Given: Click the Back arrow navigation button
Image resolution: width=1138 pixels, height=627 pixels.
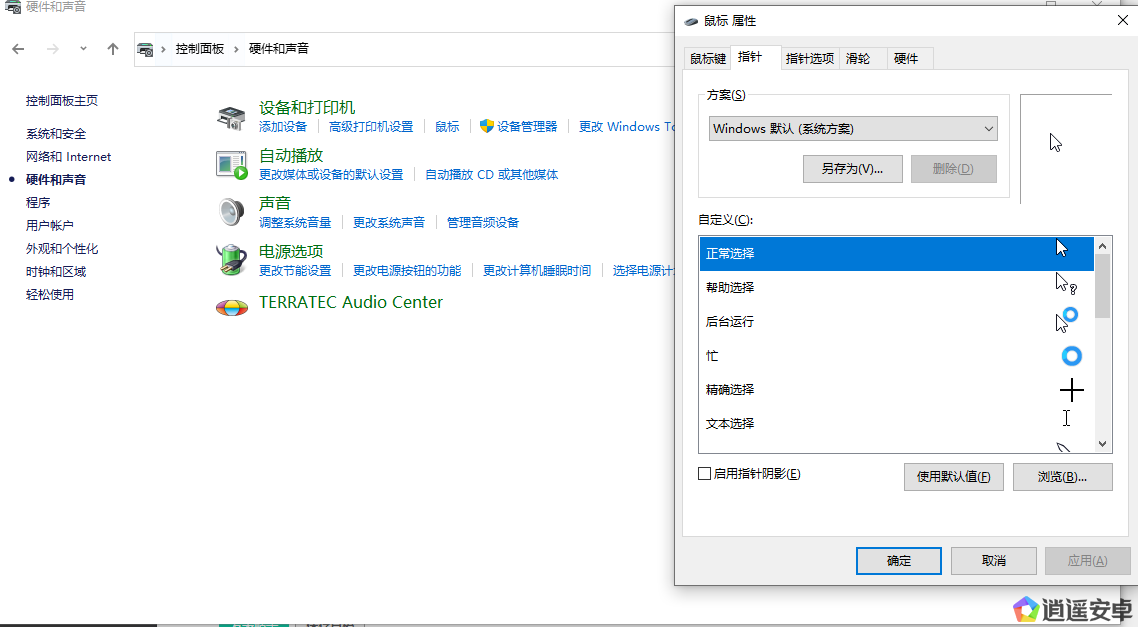Looking at the screenshot, I should 19,49.
